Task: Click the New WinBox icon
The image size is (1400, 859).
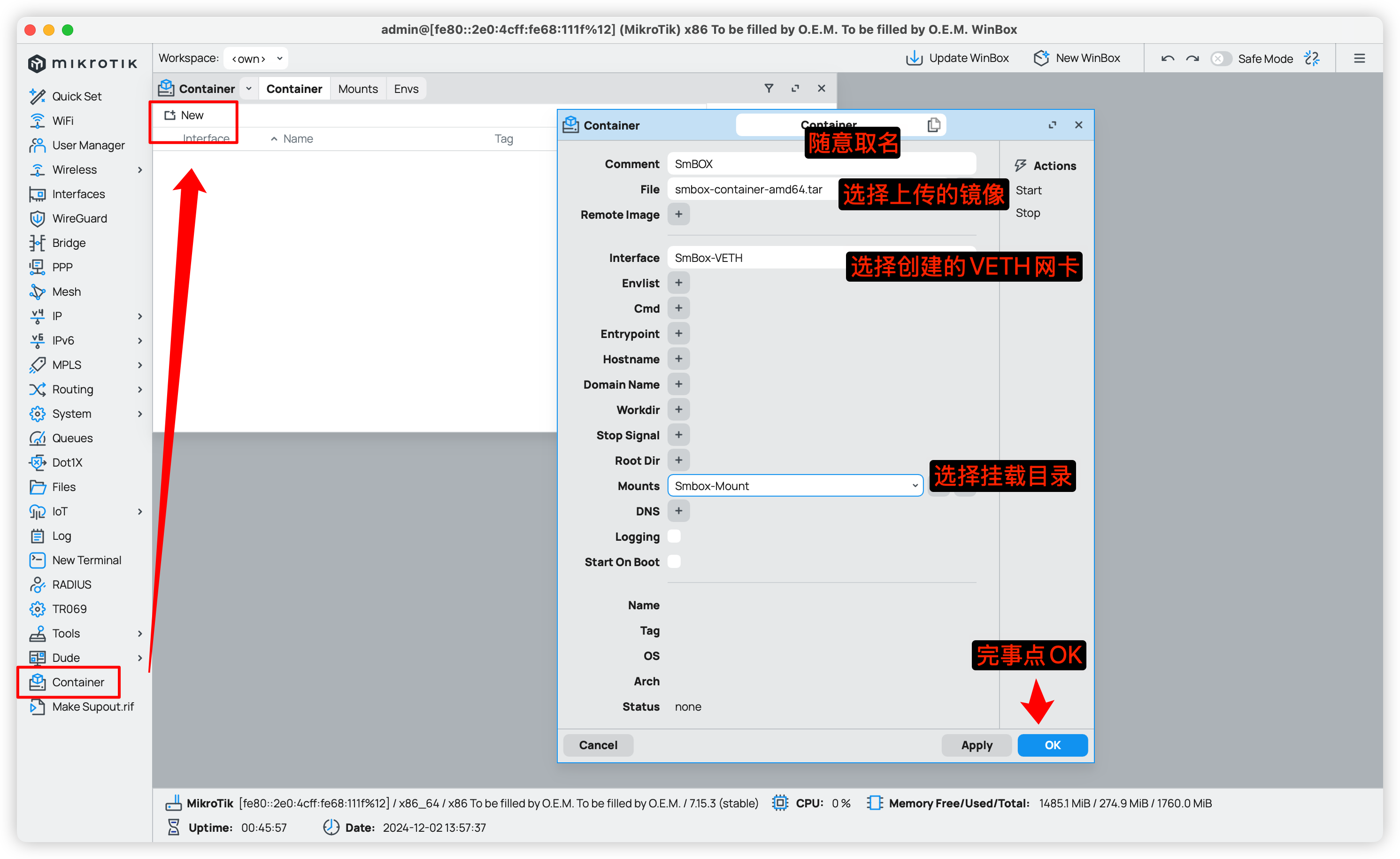Action: (1041, 58)
